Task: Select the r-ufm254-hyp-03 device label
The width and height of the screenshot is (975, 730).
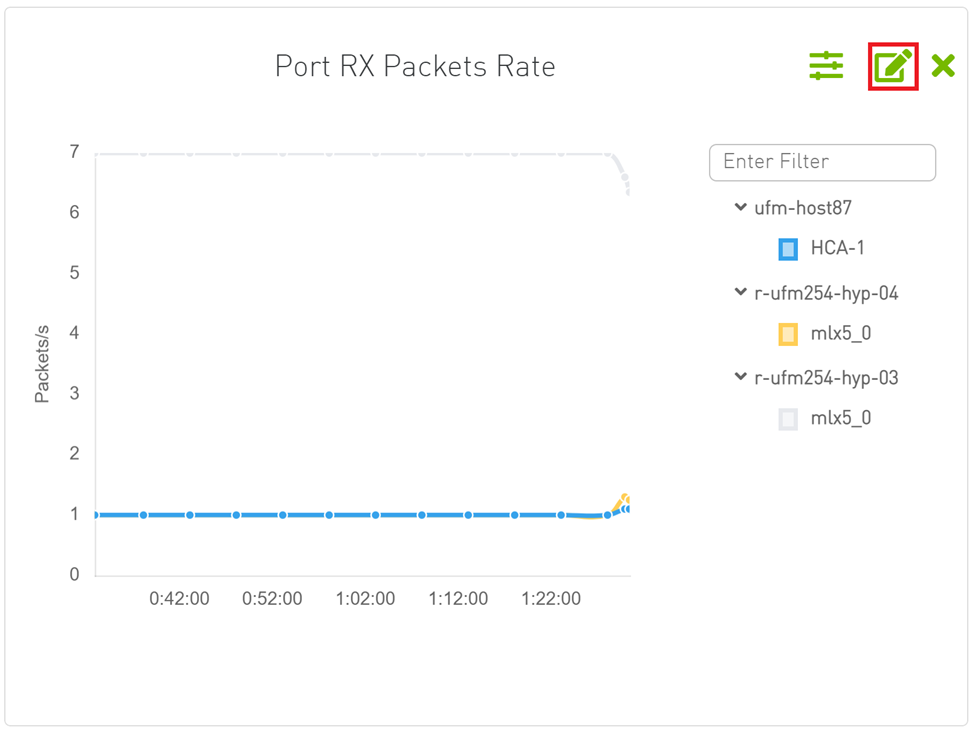Action: [826, 378]
